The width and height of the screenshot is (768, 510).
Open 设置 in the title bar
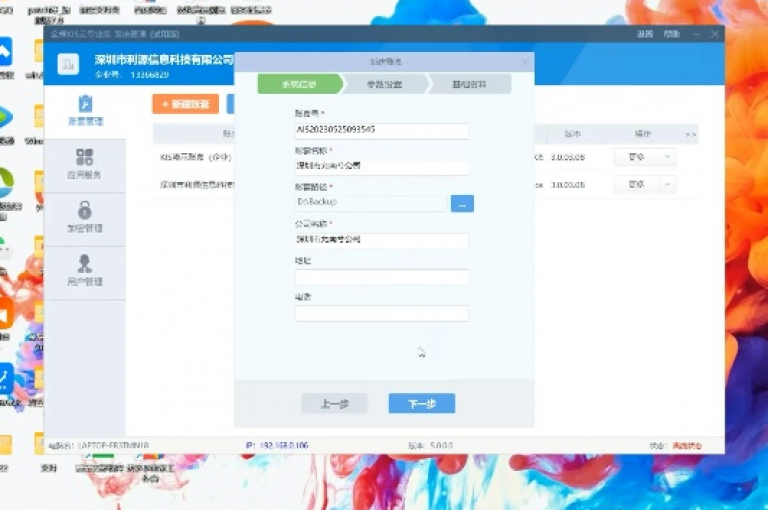pyautogui.click(x=645, y=34)
